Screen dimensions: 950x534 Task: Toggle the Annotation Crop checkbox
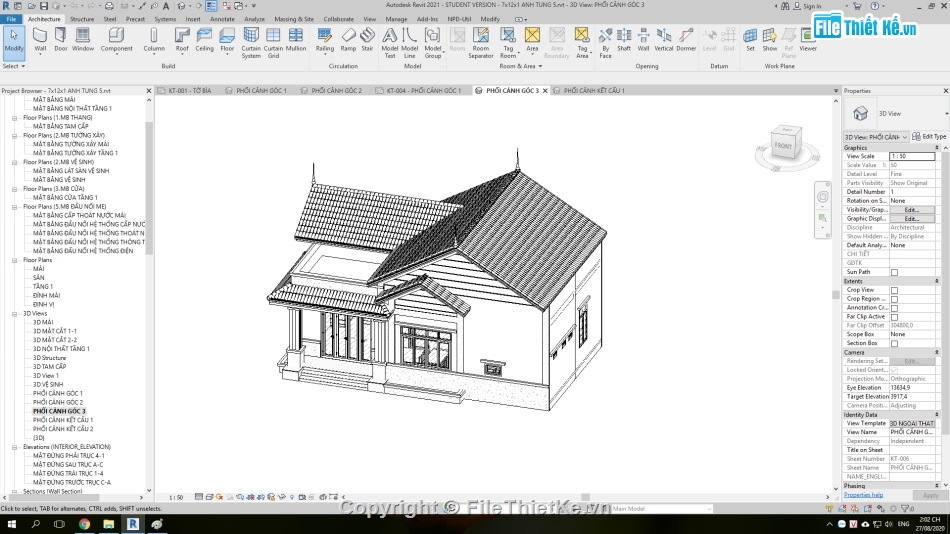click(894, 308)
